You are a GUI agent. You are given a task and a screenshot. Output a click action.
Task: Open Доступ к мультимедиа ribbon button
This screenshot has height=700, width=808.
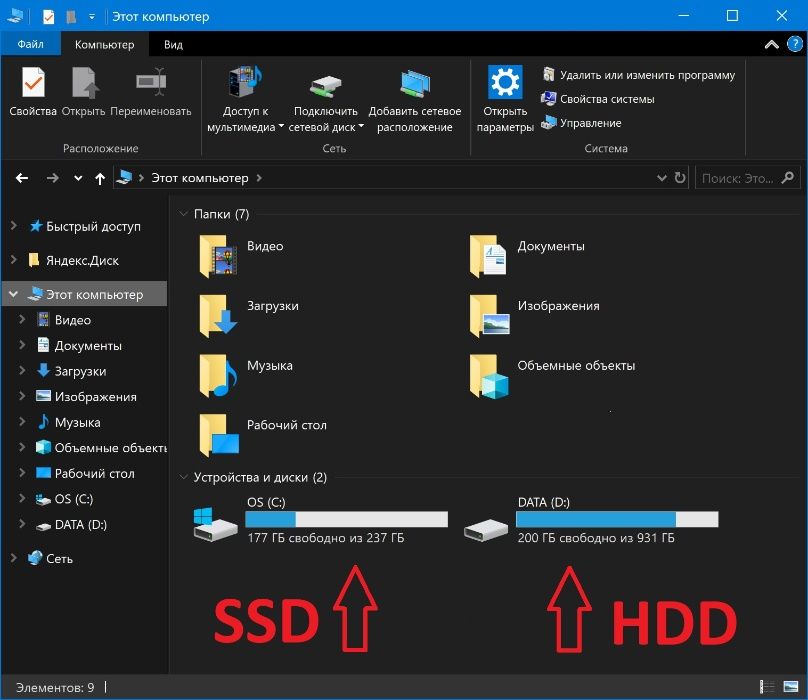pos(245,98)
